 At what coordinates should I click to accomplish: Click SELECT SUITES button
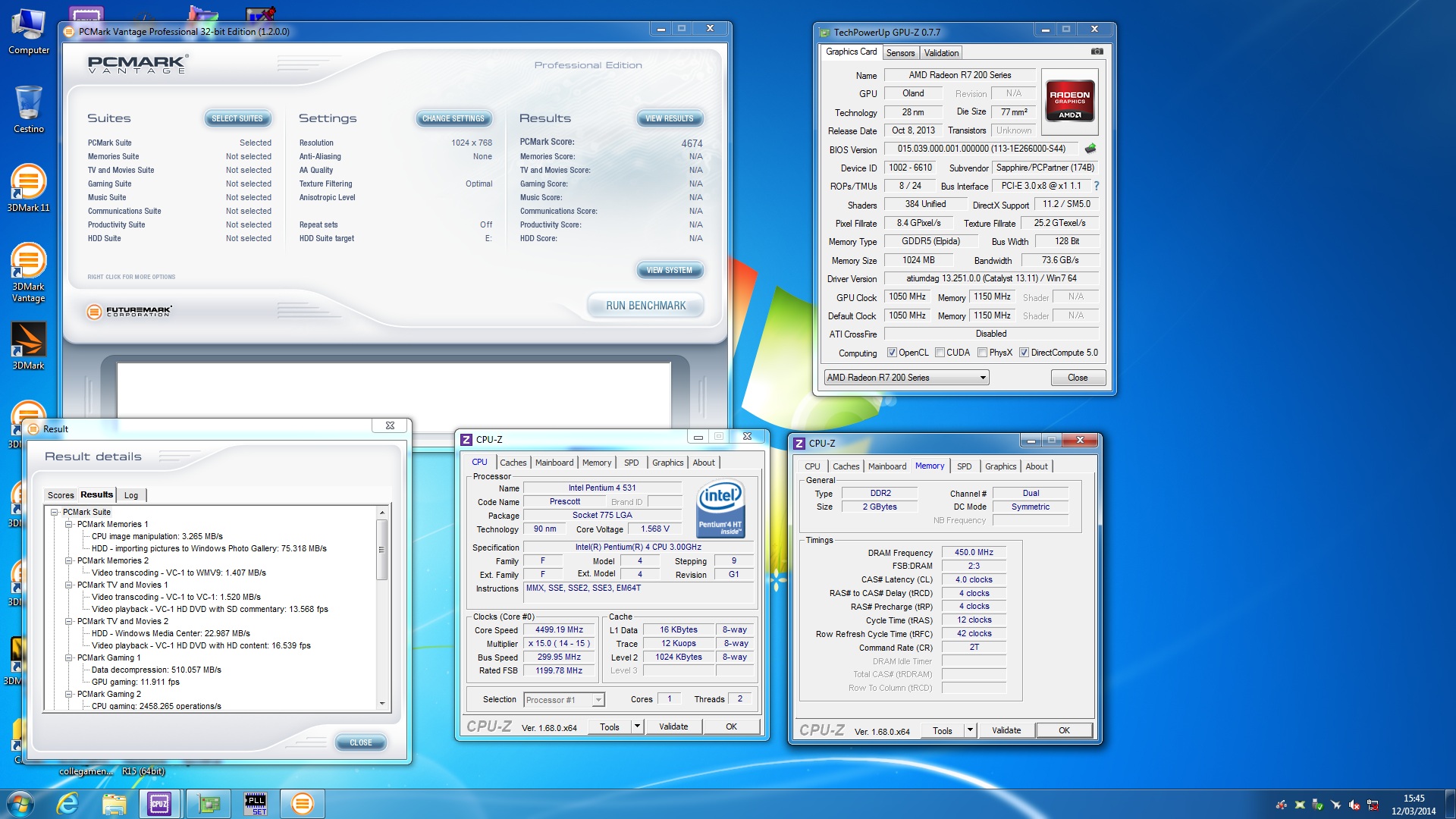coord(237,119)
